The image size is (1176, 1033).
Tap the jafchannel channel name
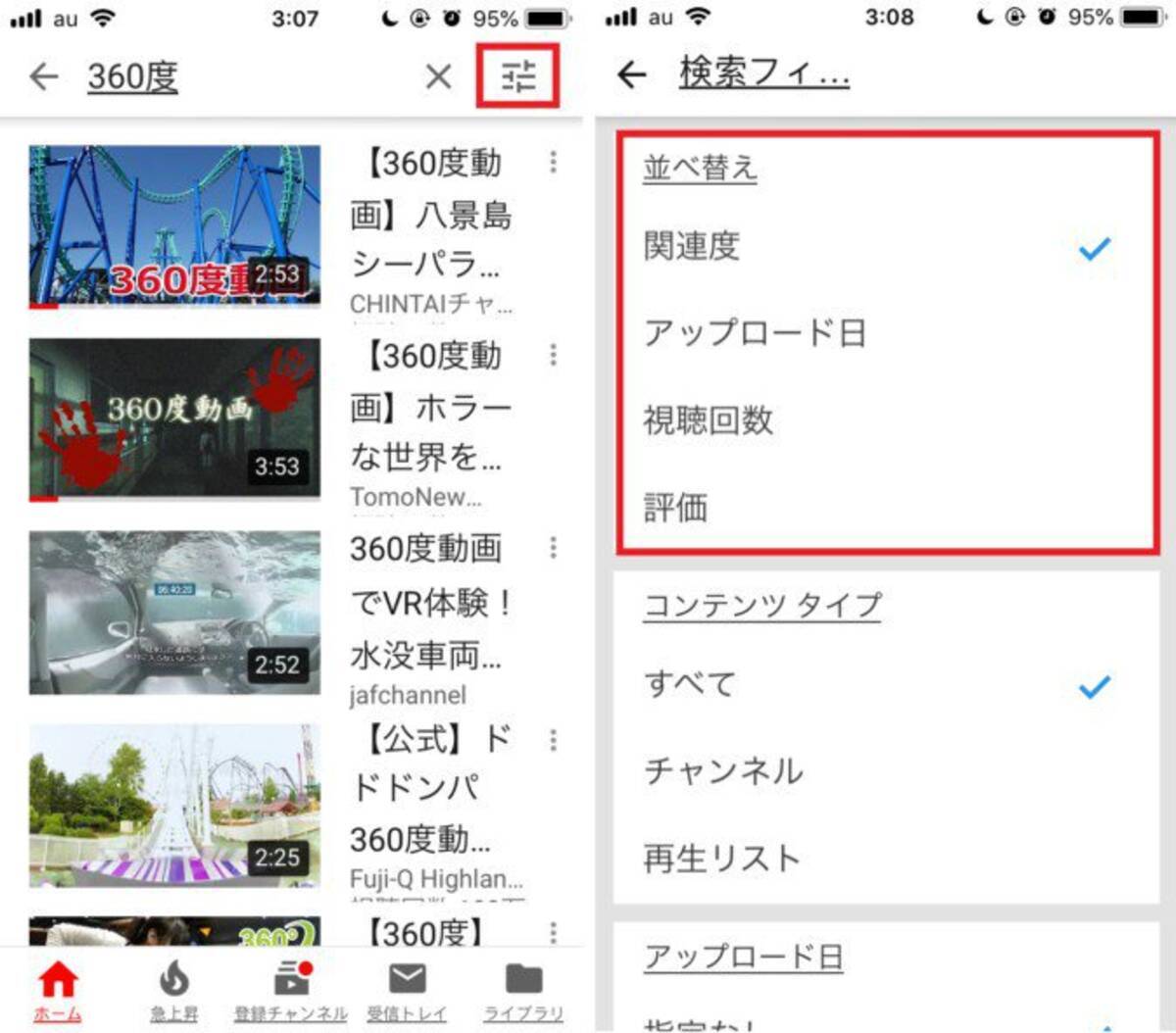tap(408, 695)
